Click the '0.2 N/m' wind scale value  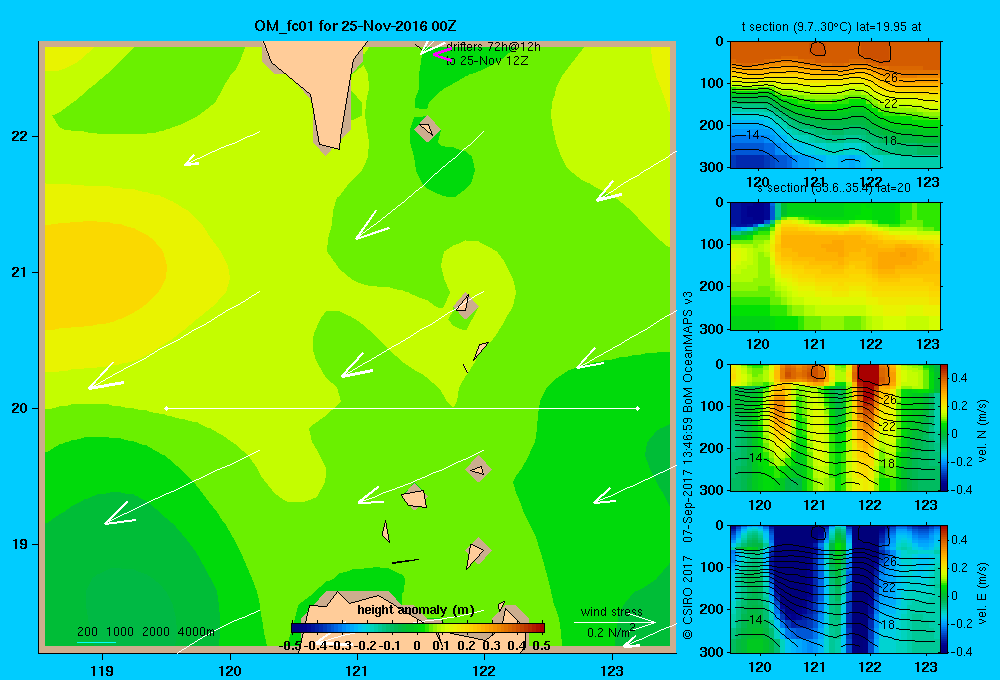click(611, 632)
